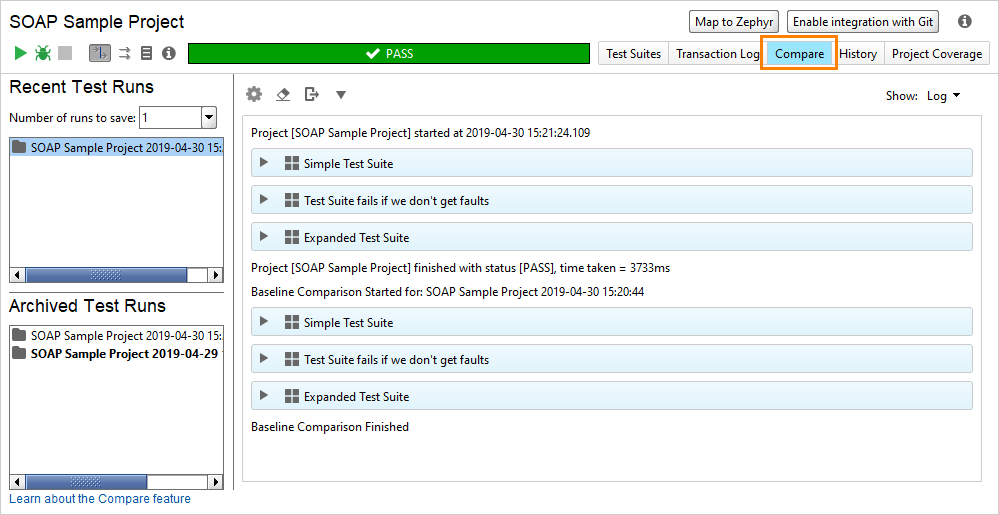Click Enable integration with Git button

pos(863,22)
